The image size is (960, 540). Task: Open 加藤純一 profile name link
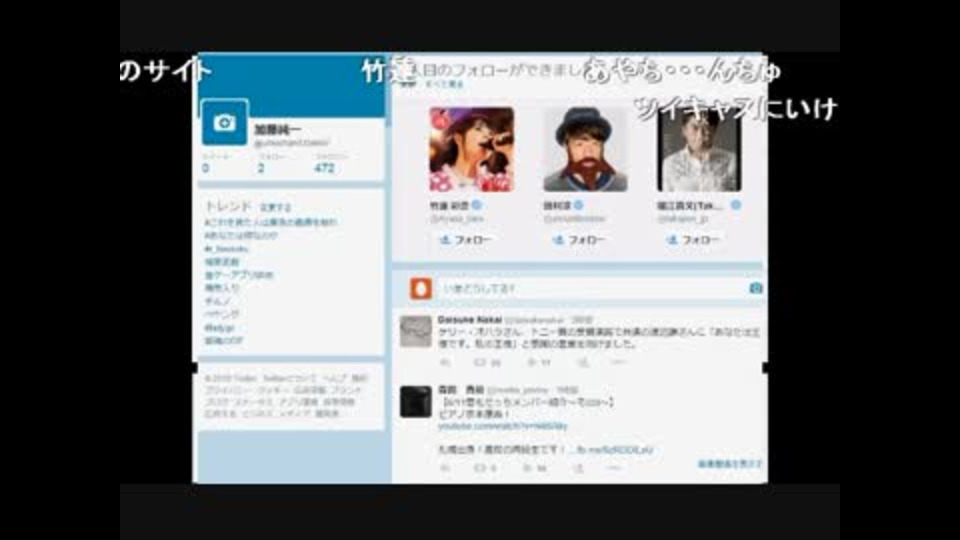point(278,130)
